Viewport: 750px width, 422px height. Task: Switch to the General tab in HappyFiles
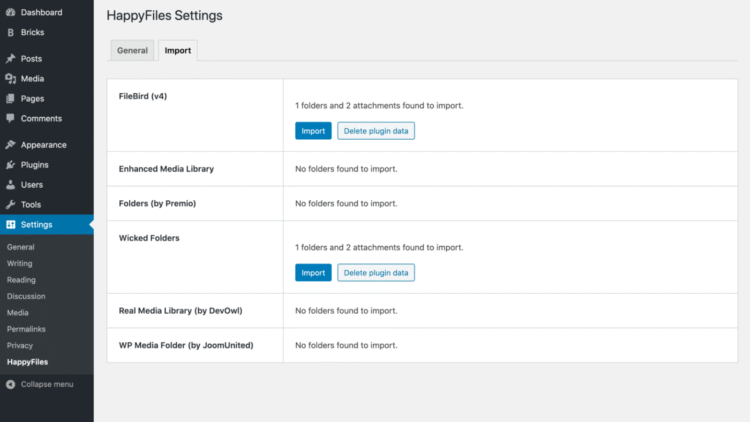coord(132,50)
